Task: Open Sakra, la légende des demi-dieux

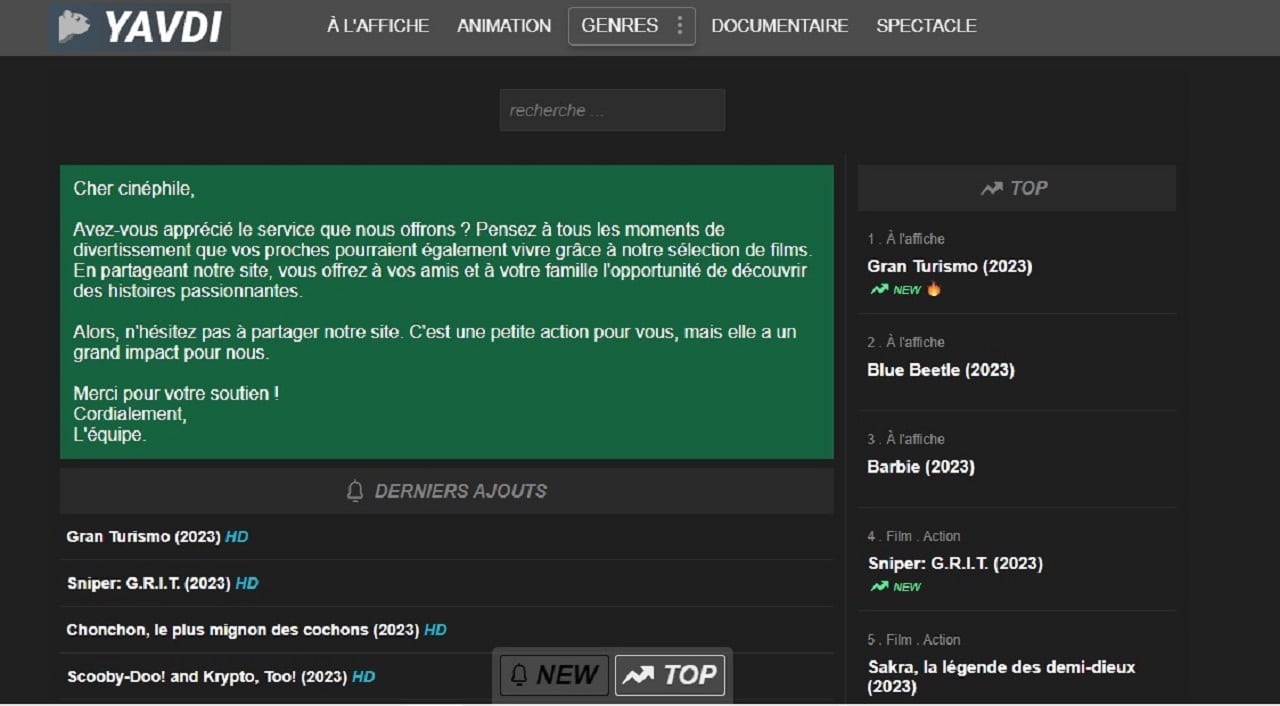Action: point(1002,677)
